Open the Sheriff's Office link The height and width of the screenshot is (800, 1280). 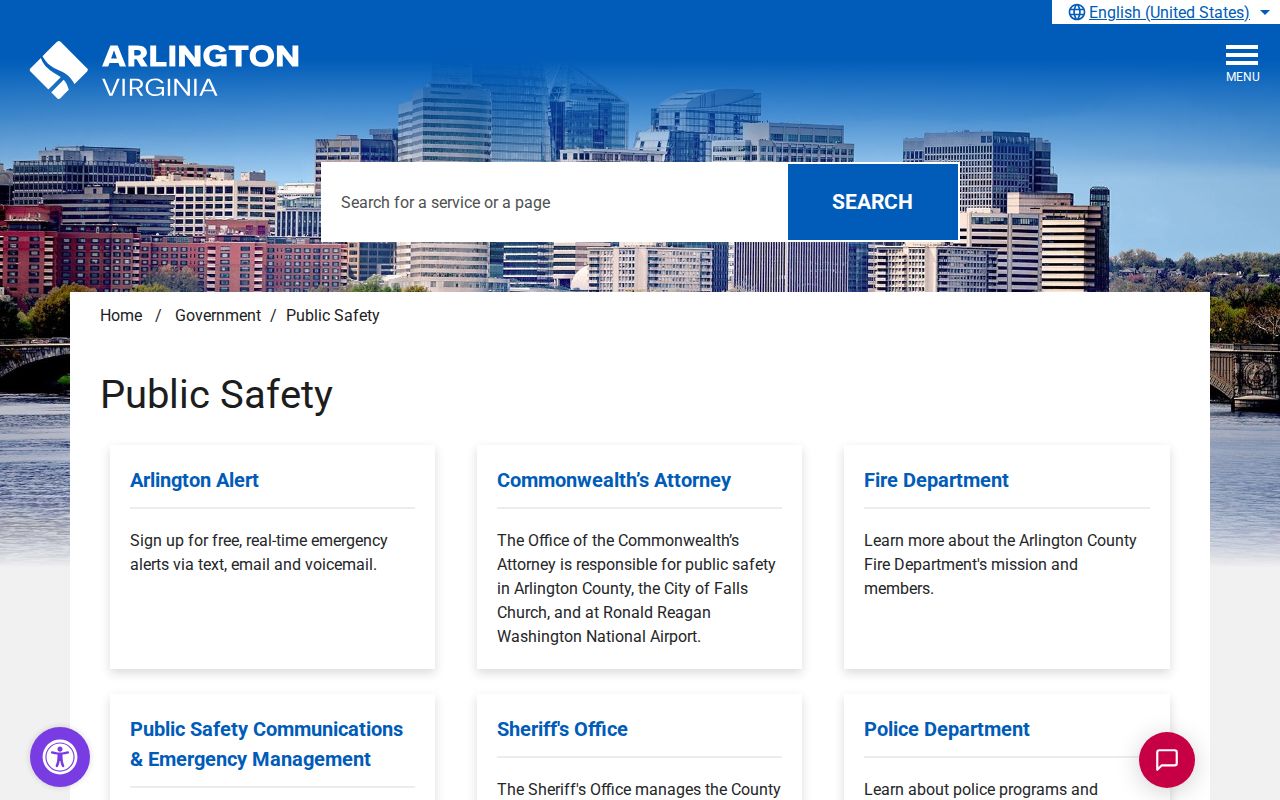click(x=562, y=729)
